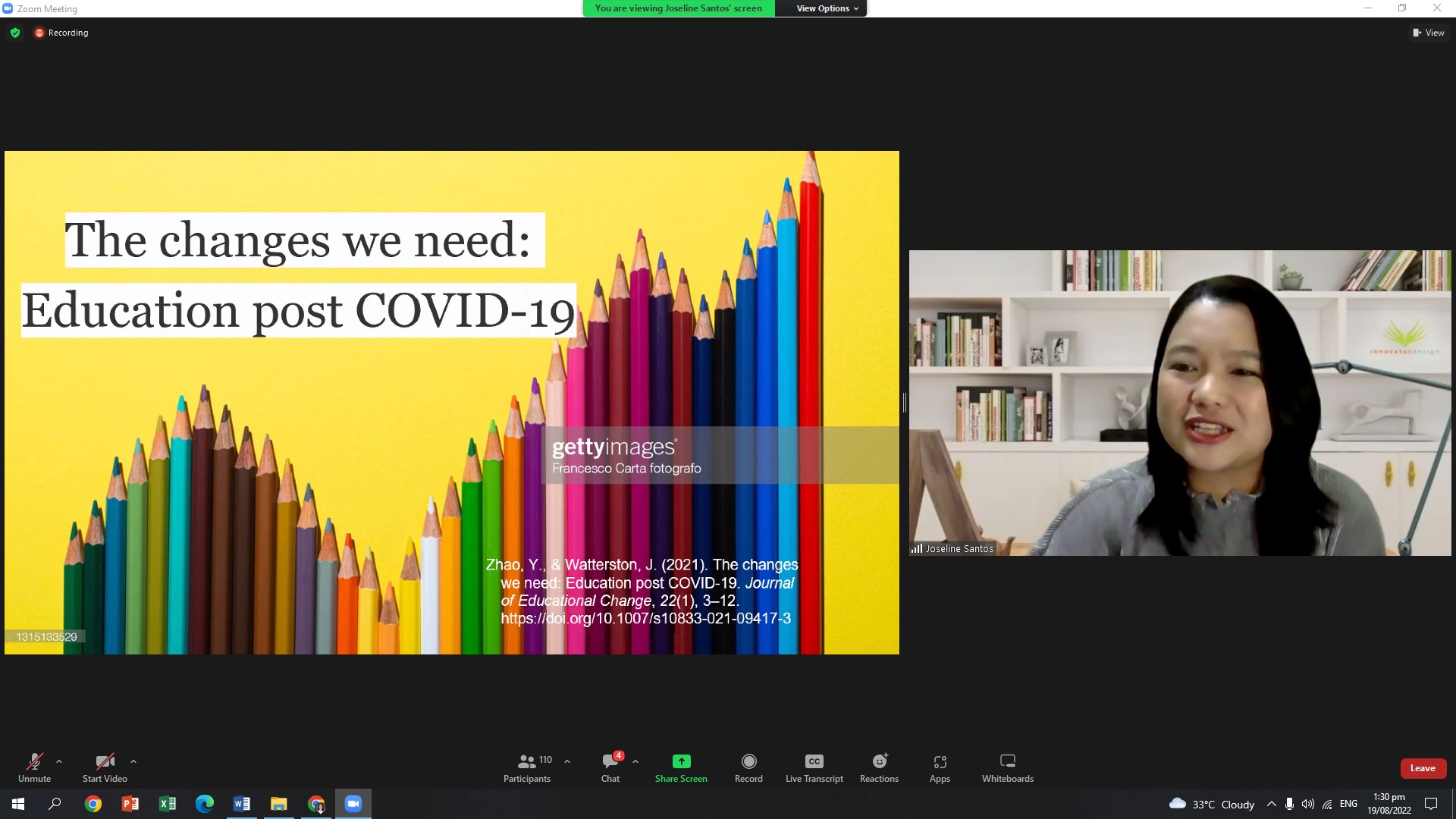Image resolution: width=1456 pixels, height=819 pixels.
Task: Open the Chat panel with unread messages
Action: (x=610, y=767)
